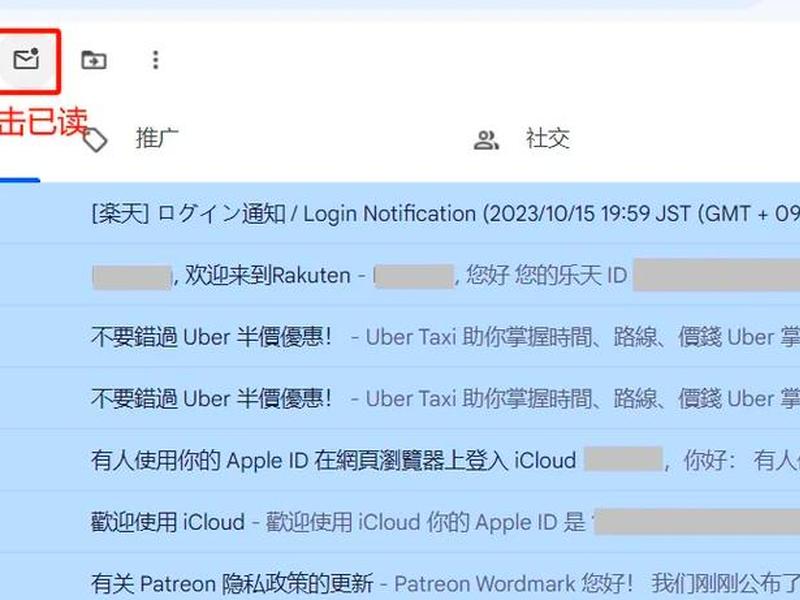Open the first 不要錯過 Uber 半價優惠 email
Screen dimensions: 800x600
pos(400,337)
